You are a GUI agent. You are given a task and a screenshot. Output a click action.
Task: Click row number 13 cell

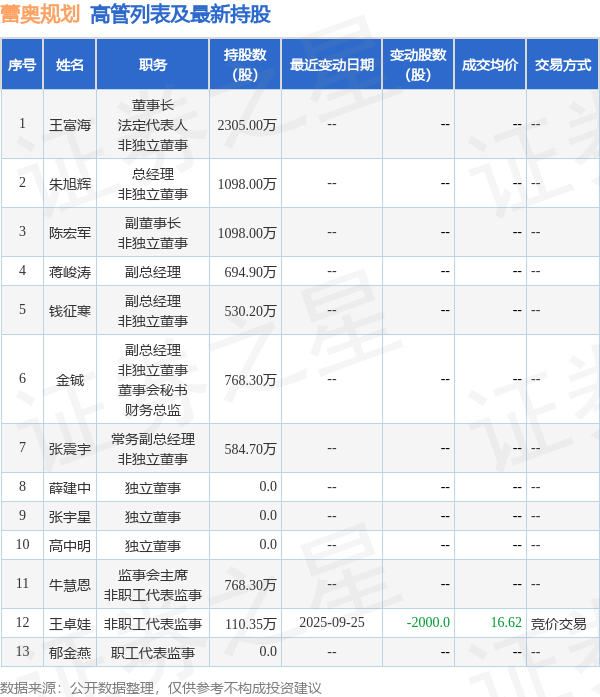[x=23, y=651]
